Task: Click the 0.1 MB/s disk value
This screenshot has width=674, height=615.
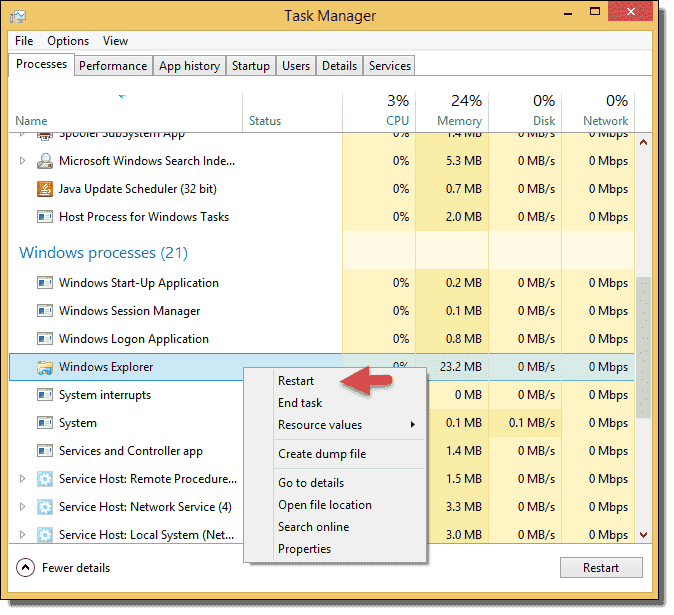Action: coord(532,423)
